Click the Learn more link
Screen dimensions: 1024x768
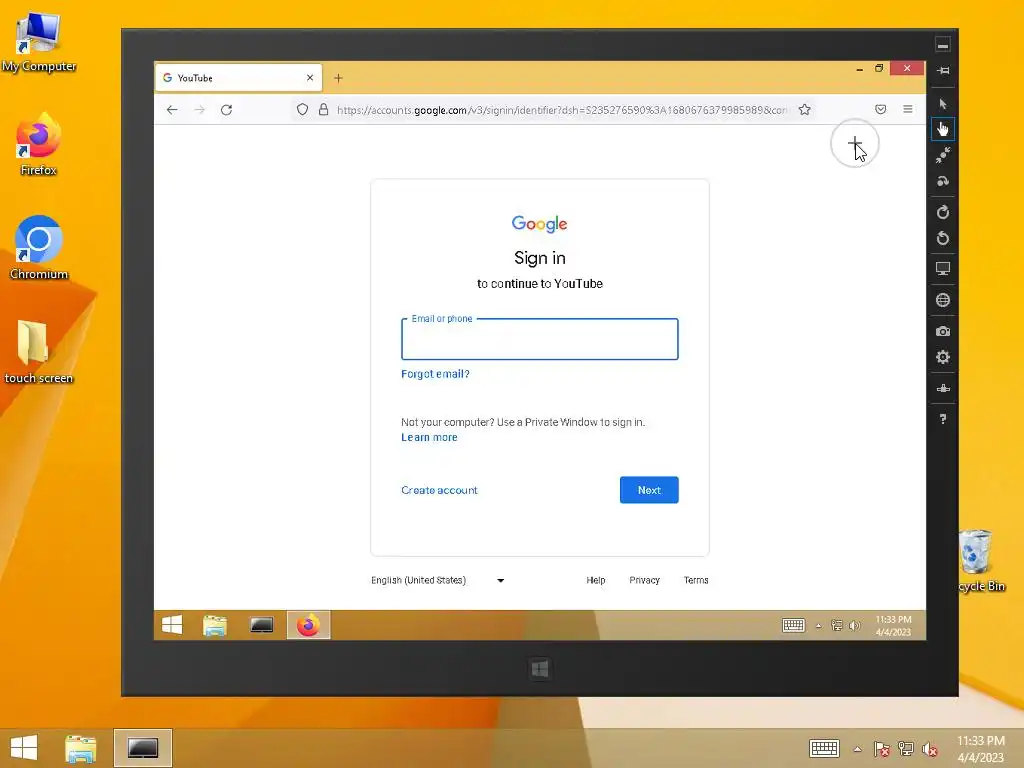point(429,438)
